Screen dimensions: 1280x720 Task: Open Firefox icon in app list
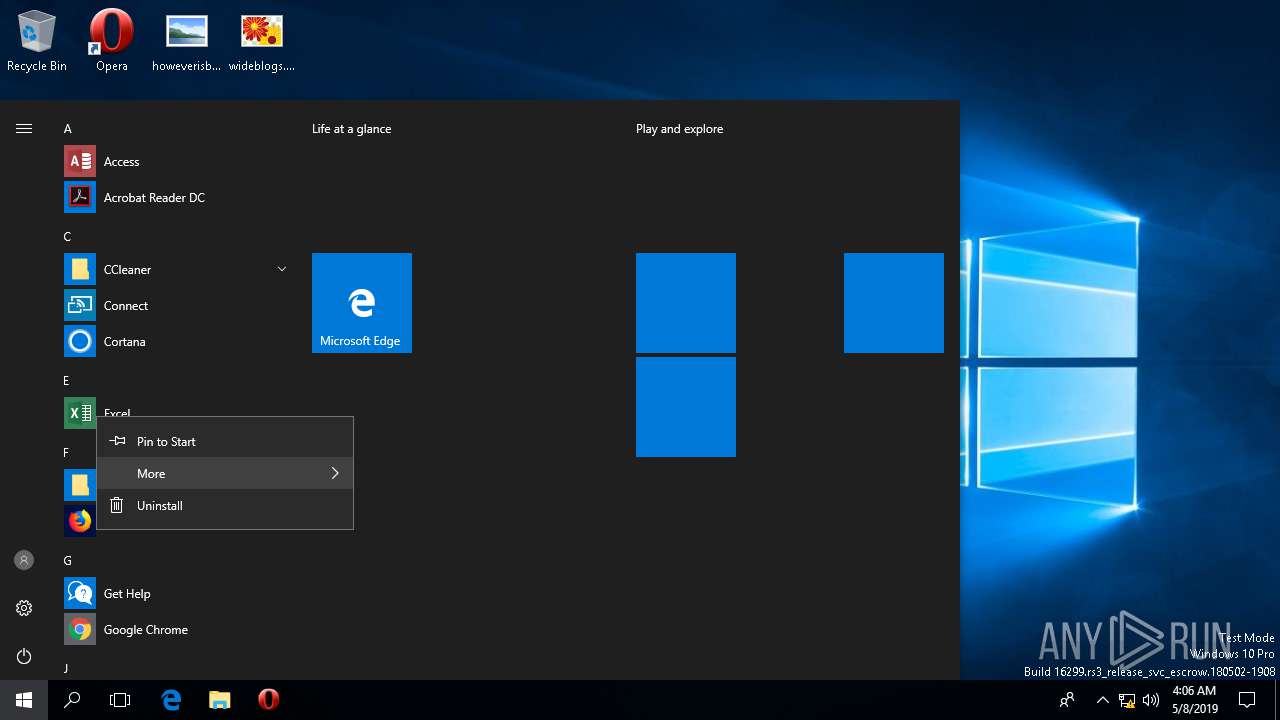tap(80, 521)
